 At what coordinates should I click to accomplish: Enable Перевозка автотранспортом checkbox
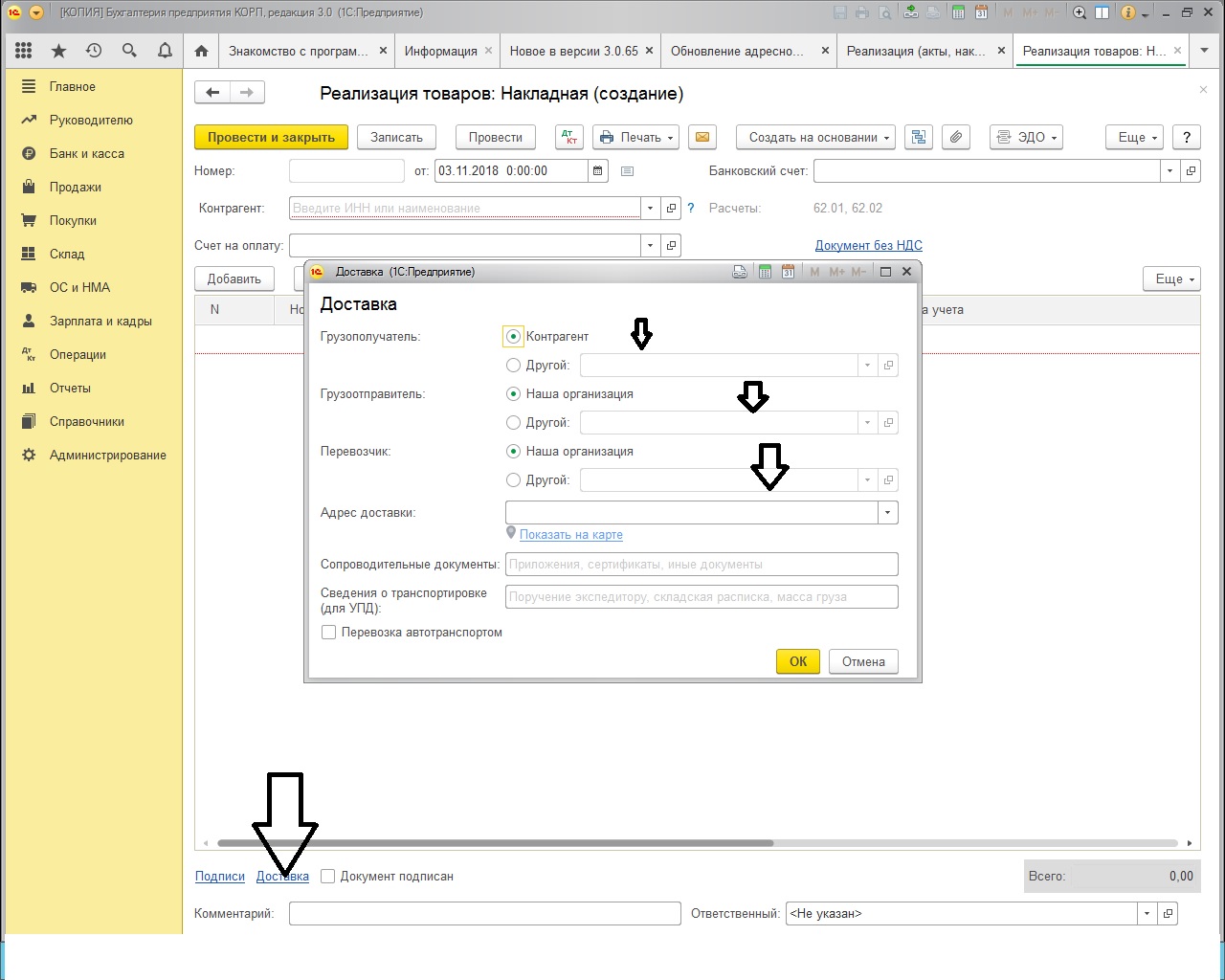[x=329, y=633]
